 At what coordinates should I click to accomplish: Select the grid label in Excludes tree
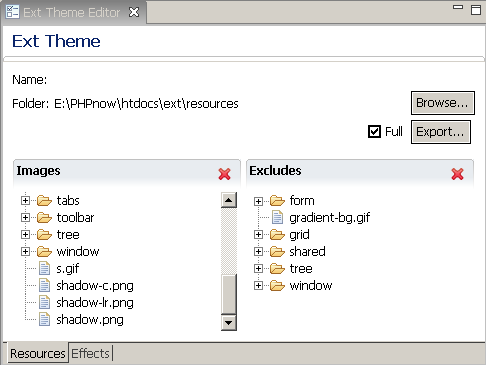tap(299, 235)
